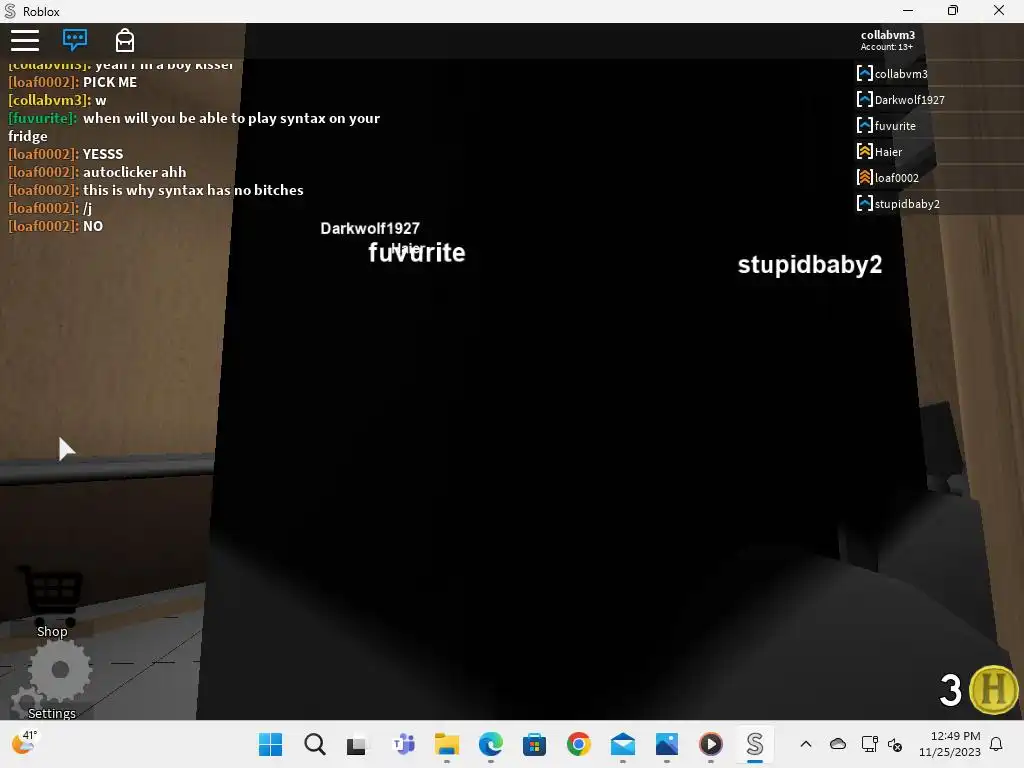Click chat message 'YESSS'
Viewport: 1024px width, 768px height.
(x=103, y=154)
